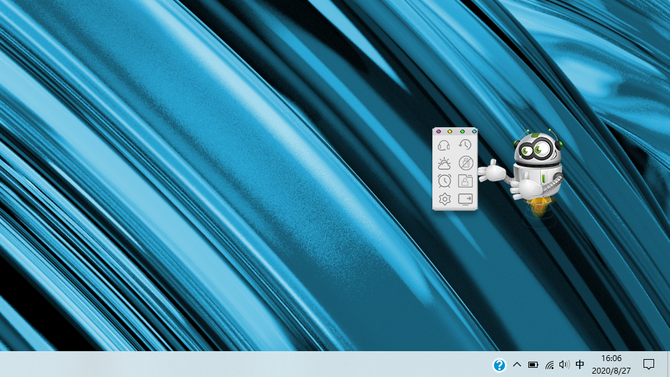Open the alarm clock reminder icon

[444, 181]
